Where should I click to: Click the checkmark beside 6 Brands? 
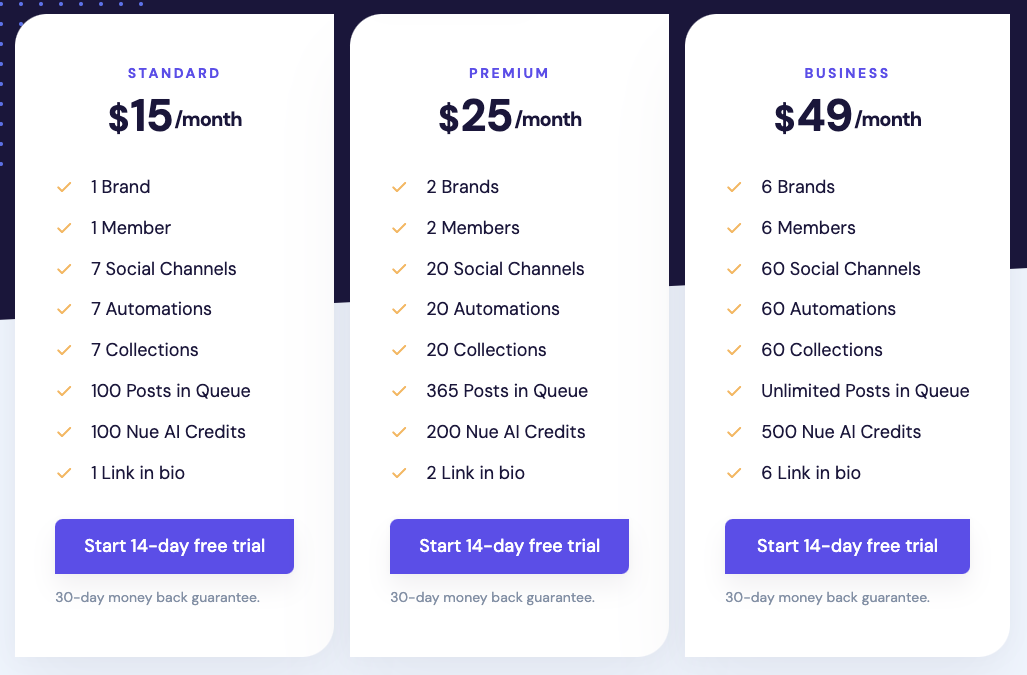(734, 187)
